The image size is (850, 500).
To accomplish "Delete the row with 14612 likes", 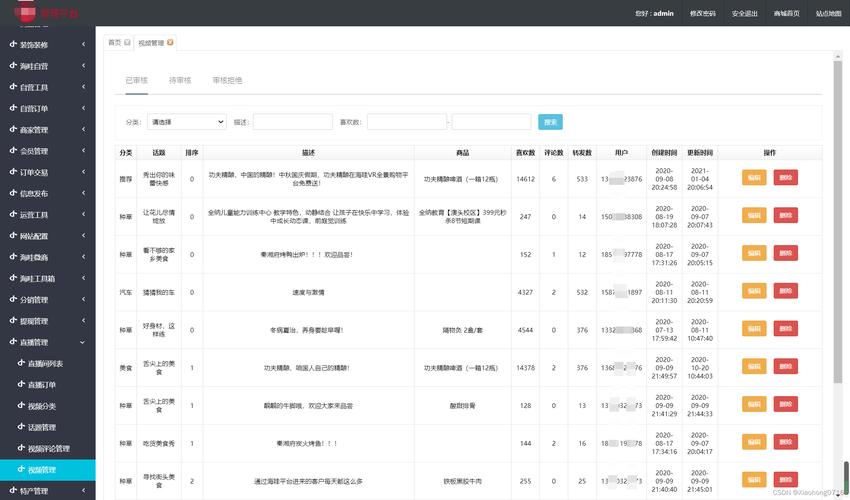I will pyautogui.click(x=785, y=177).
